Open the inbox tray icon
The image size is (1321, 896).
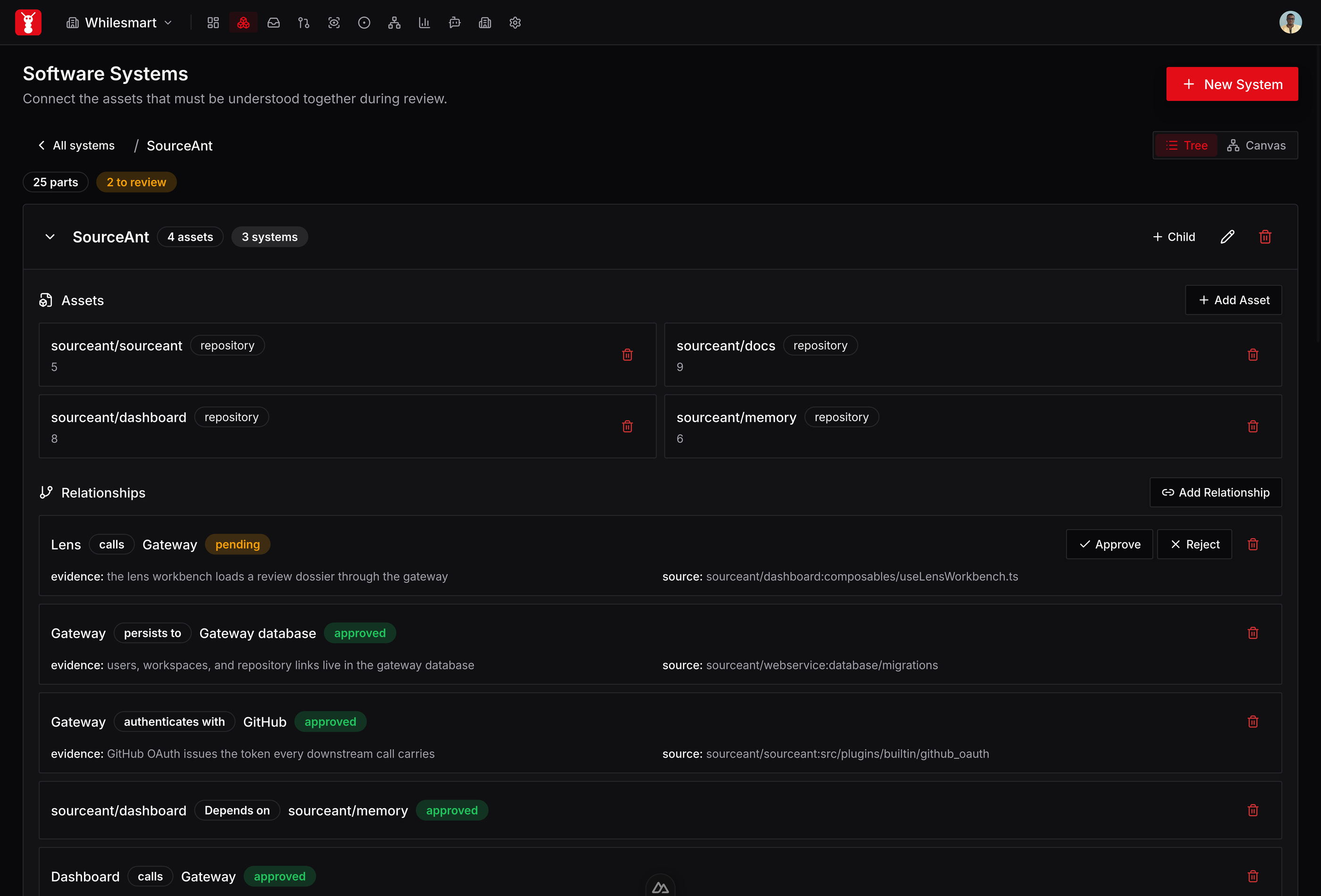(x=274, y=23)
